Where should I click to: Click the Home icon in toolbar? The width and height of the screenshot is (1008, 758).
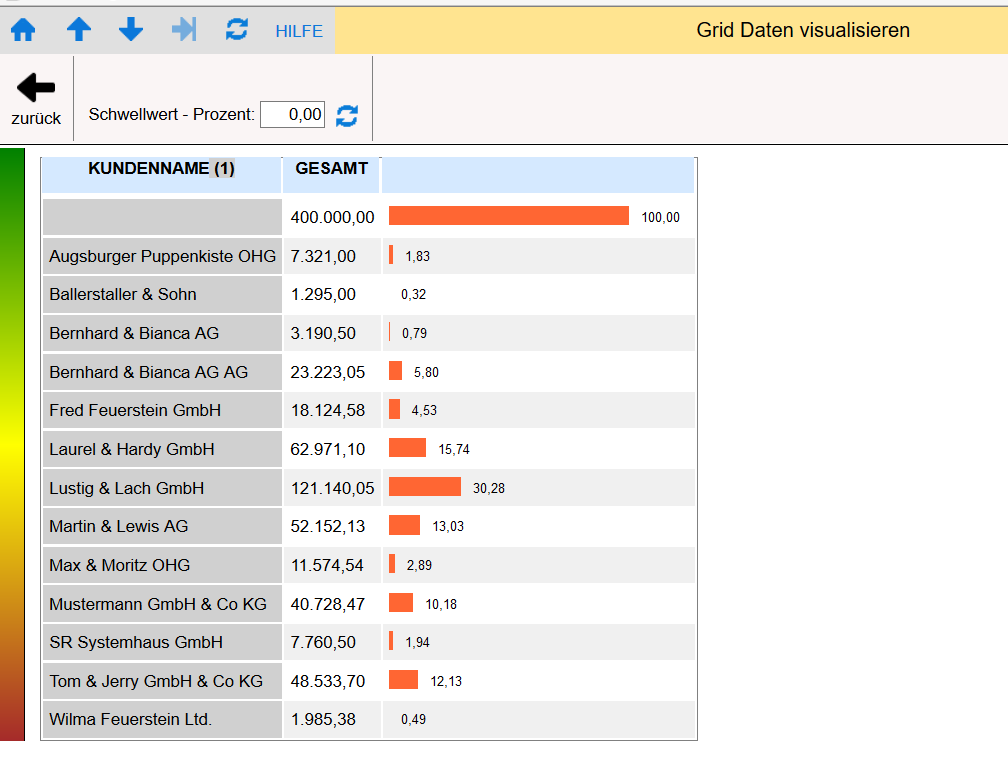[23, 30]
